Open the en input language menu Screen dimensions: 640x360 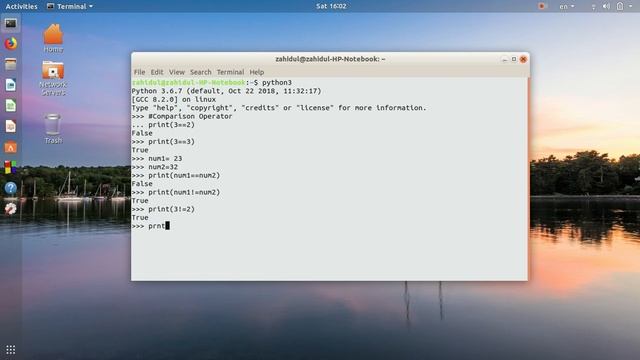pyautogui.click(x=567, y=6)
